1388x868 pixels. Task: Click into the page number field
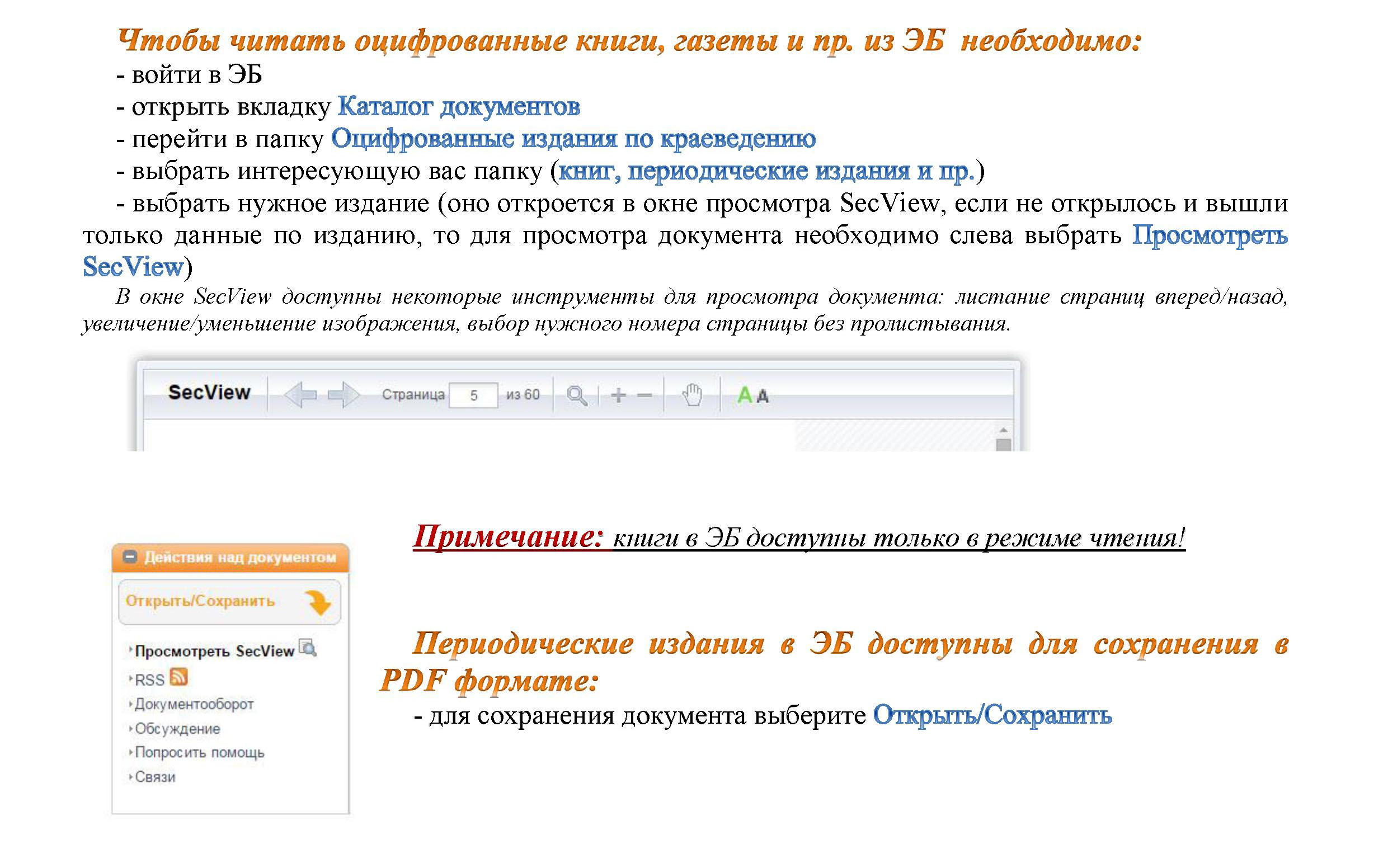(473, 395)
